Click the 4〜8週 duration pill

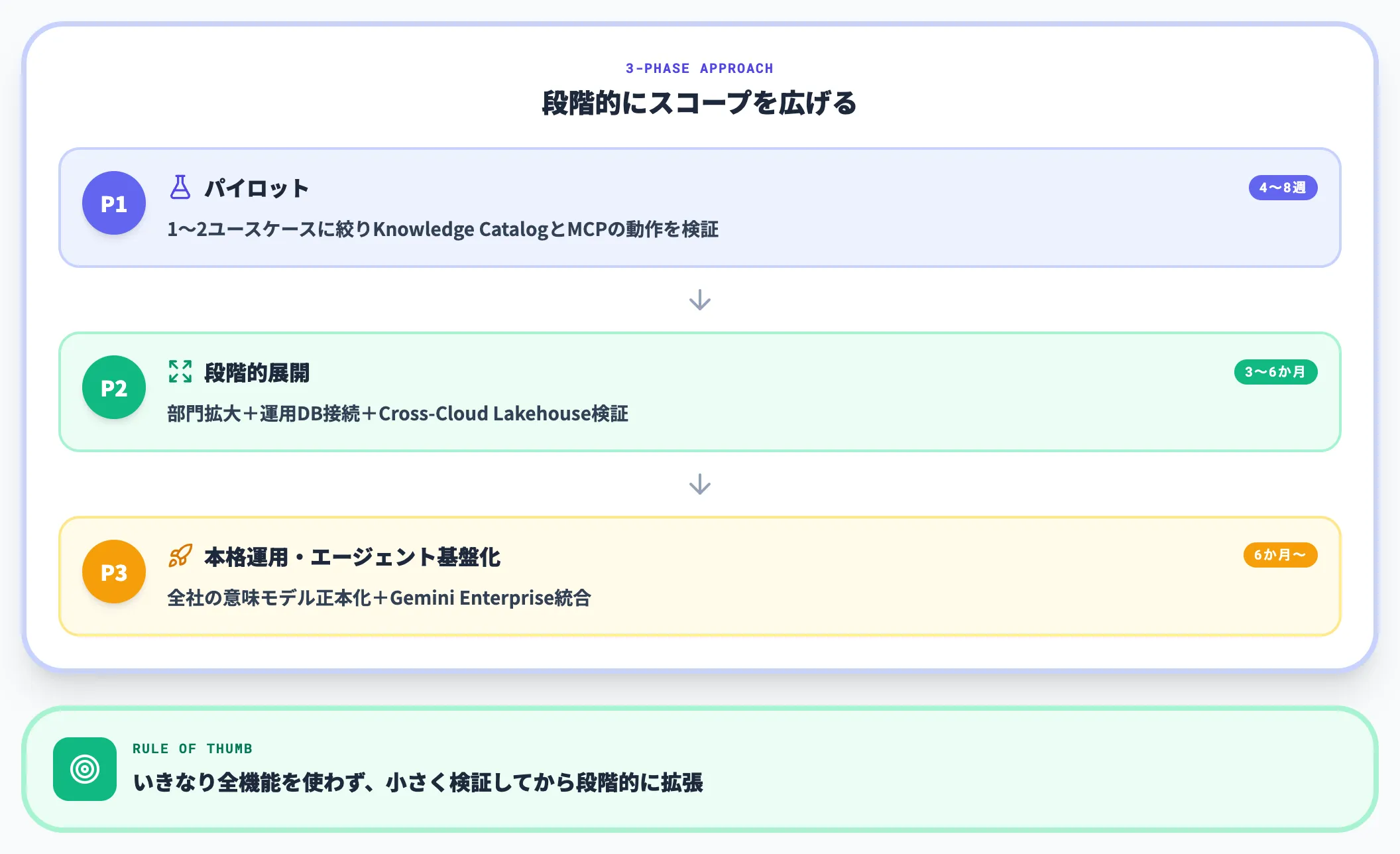tap(1282, 188)
